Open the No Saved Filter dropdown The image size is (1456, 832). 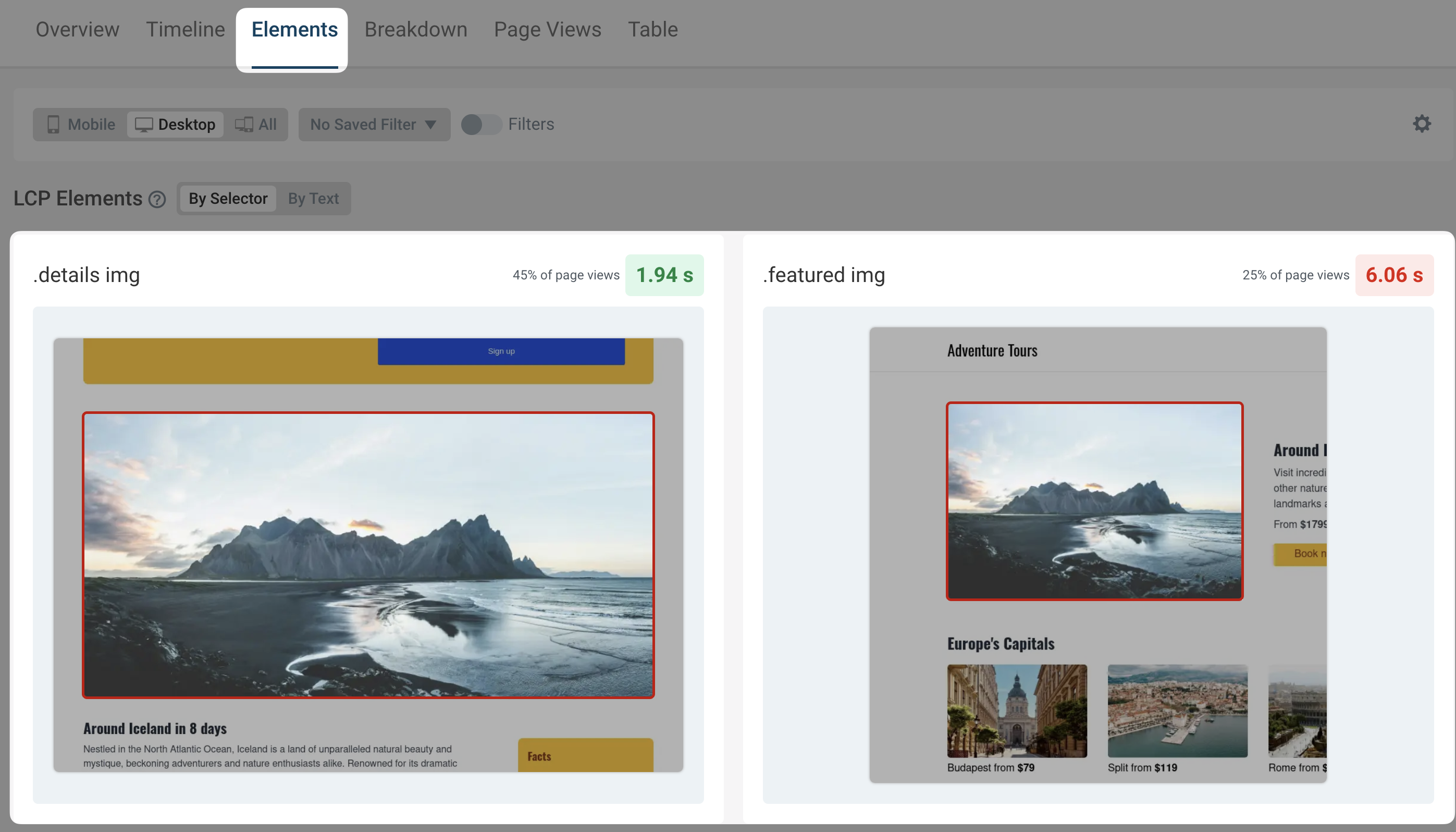tap(374, 125)
